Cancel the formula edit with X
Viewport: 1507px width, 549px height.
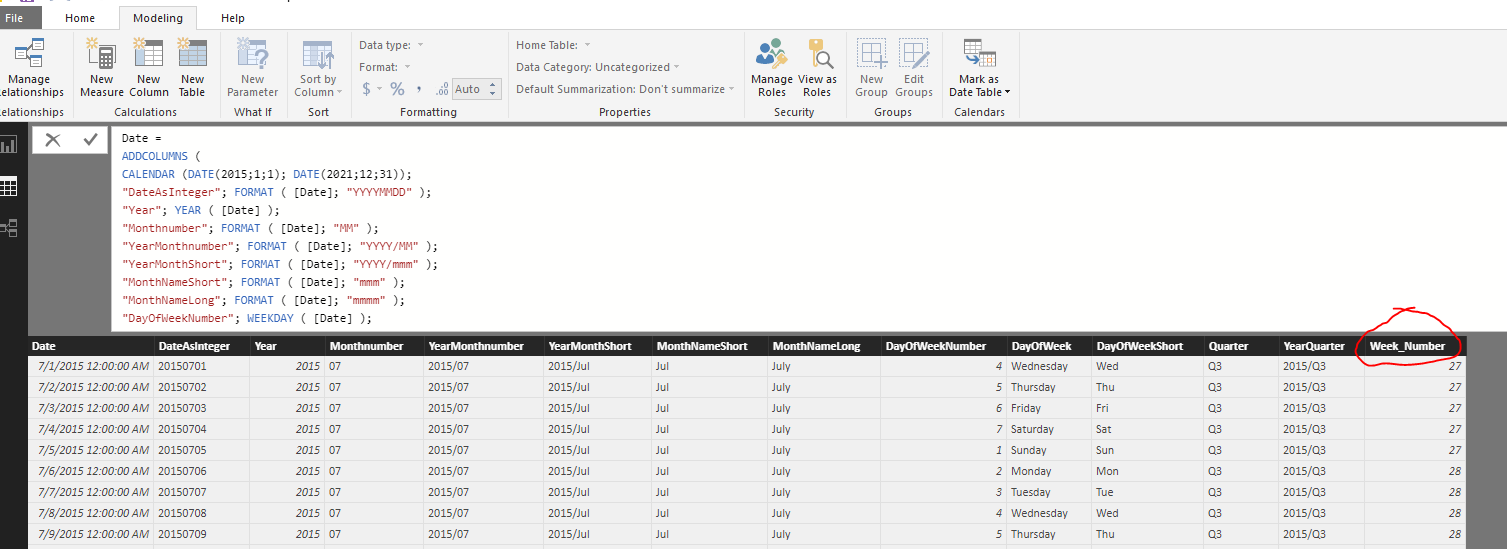coord(53,140)
